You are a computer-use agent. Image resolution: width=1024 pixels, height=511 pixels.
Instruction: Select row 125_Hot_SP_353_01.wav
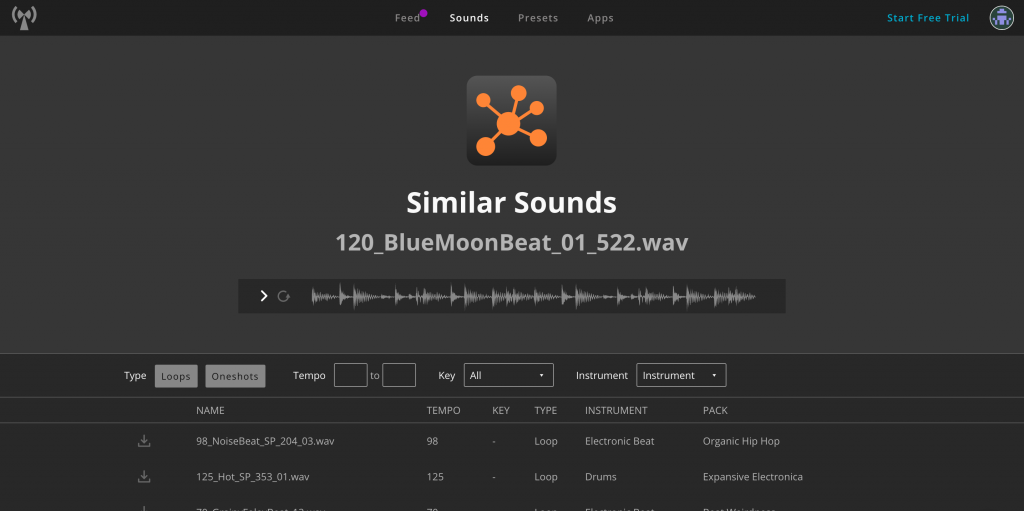[512, 477]
